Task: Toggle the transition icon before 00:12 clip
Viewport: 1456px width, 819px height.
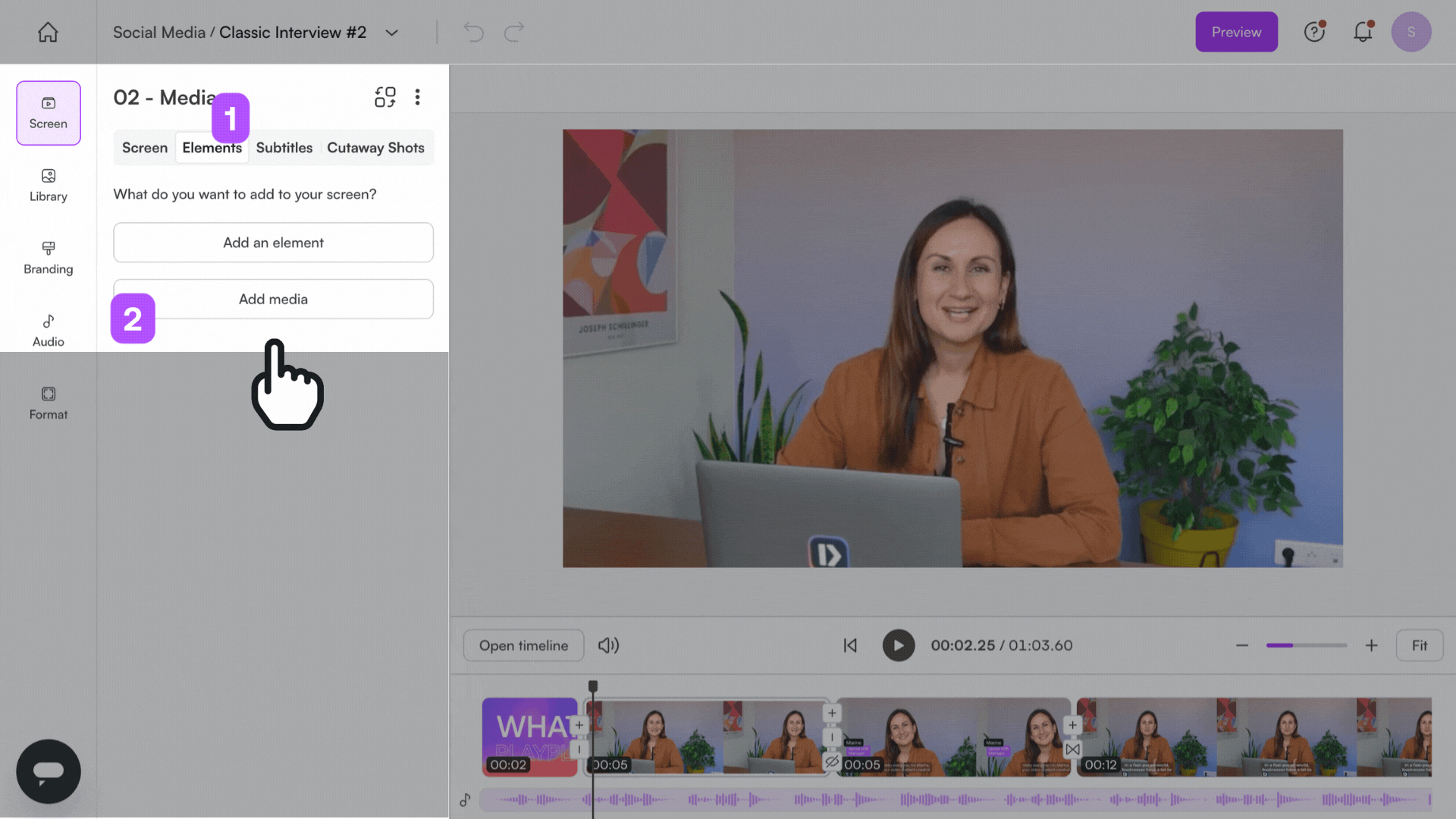Action: 1072,749
